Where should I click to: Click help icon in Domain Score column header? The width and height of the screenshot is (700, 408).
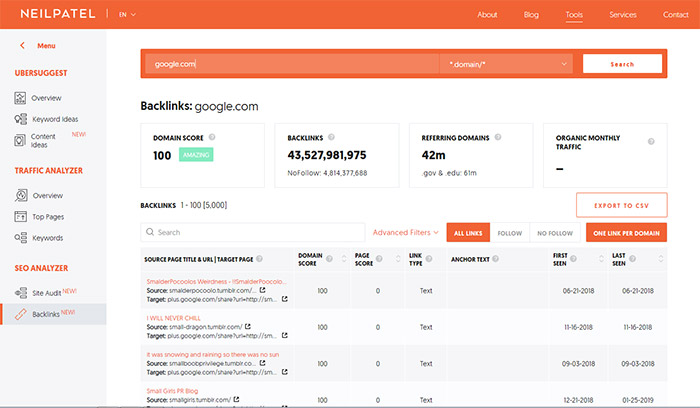(329, 259)
